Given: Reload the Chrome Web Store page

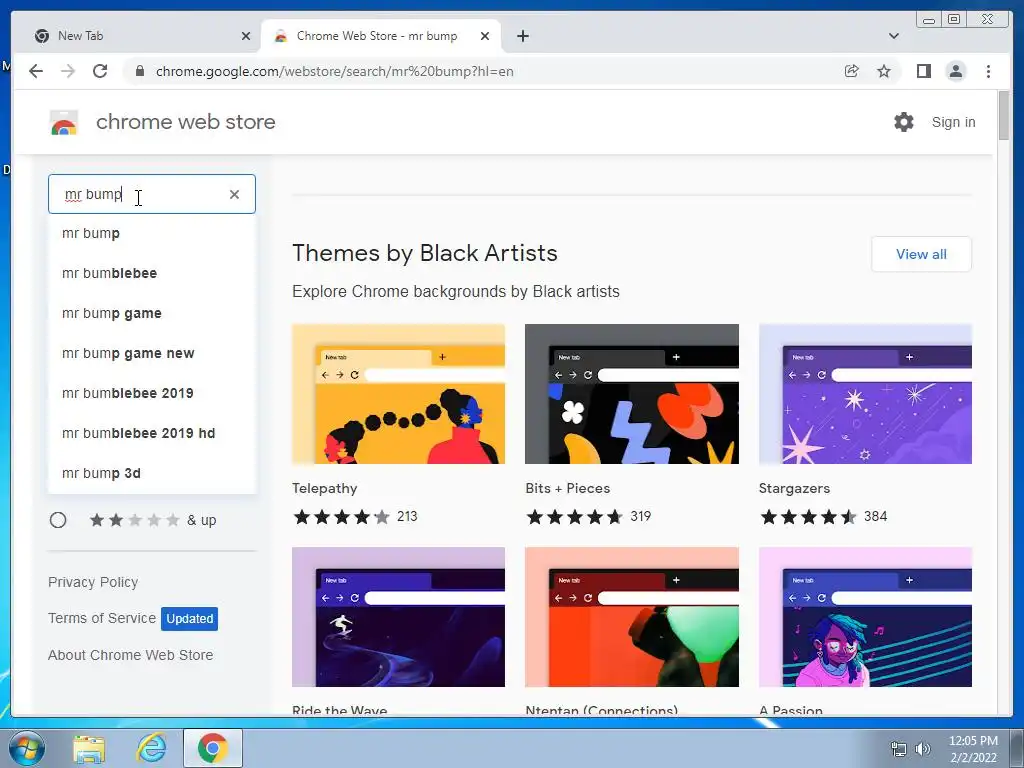Looking at the screenshot, I should (100, 71).
